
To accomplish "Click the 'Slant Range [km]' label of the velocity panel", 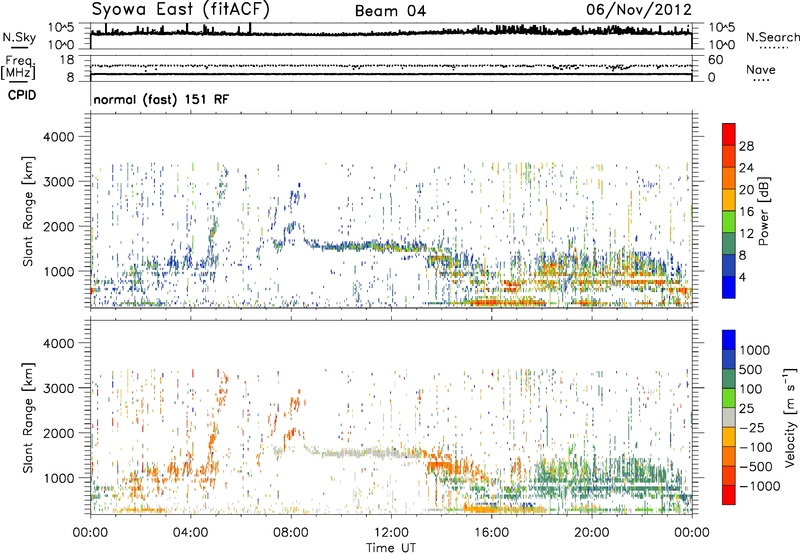I will coord(27,418).
